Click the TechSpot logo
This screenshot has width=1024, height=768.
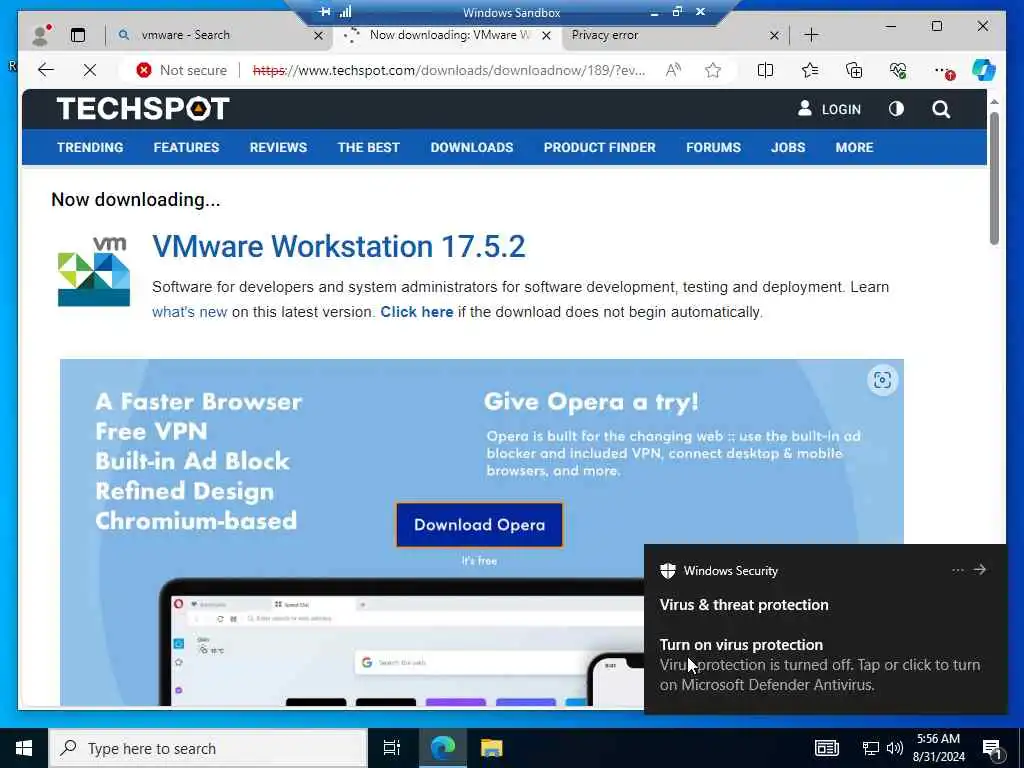(143, 108)
